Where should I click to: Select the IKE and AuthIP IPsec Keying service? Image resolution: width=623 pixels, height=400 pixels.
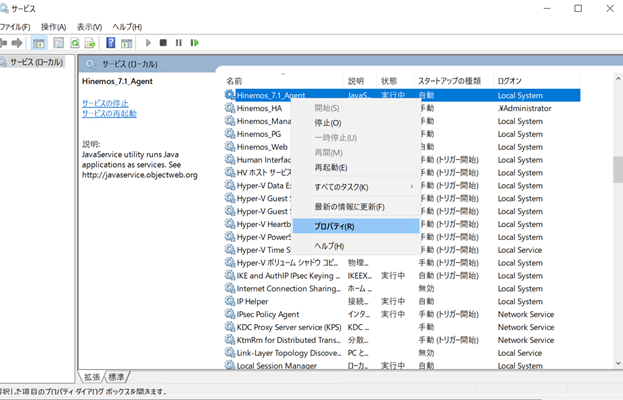click(402, 275)
